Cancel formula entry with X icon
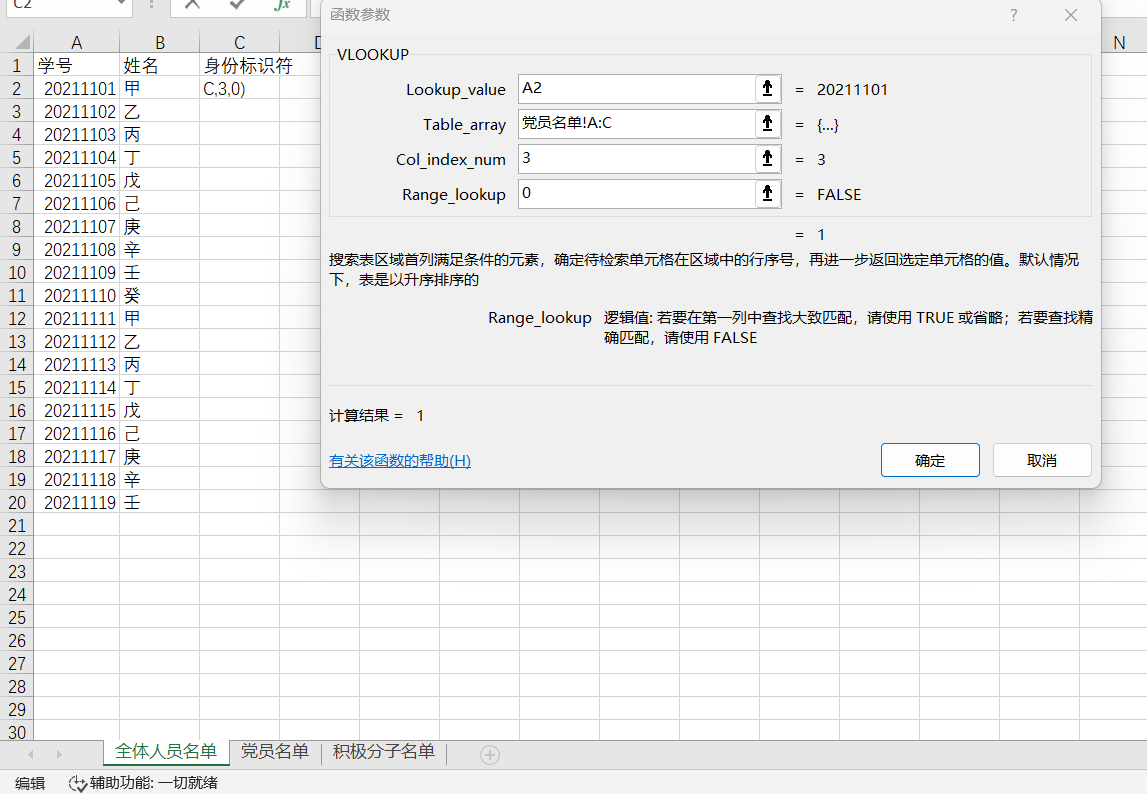Image resolution: width=1147 pixels, height=794 pixels. point(192,5)
